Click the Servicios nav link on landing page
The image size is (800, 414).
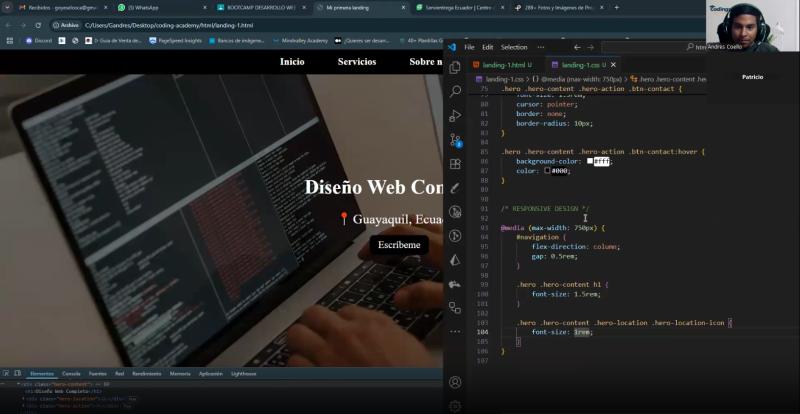click(x=357, y=62)
